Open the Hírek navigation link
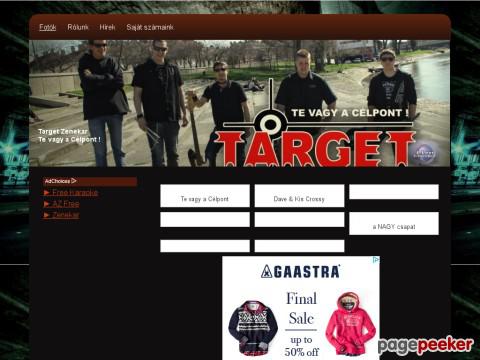The width and height of the screenshot is (480, 360). [107, 27]
